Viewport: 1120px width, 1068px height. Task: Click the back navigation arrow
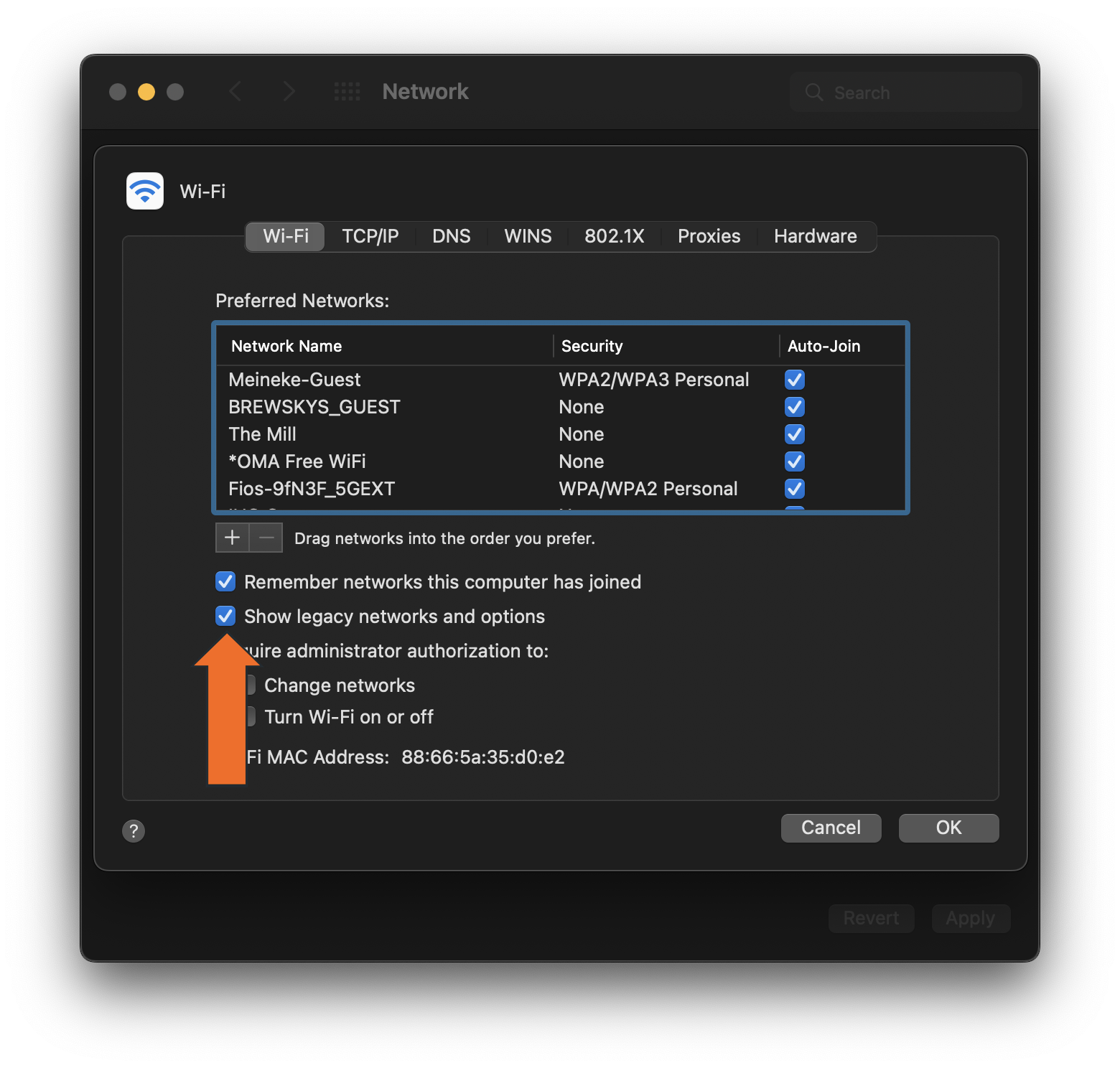click(x=235, y=91)
